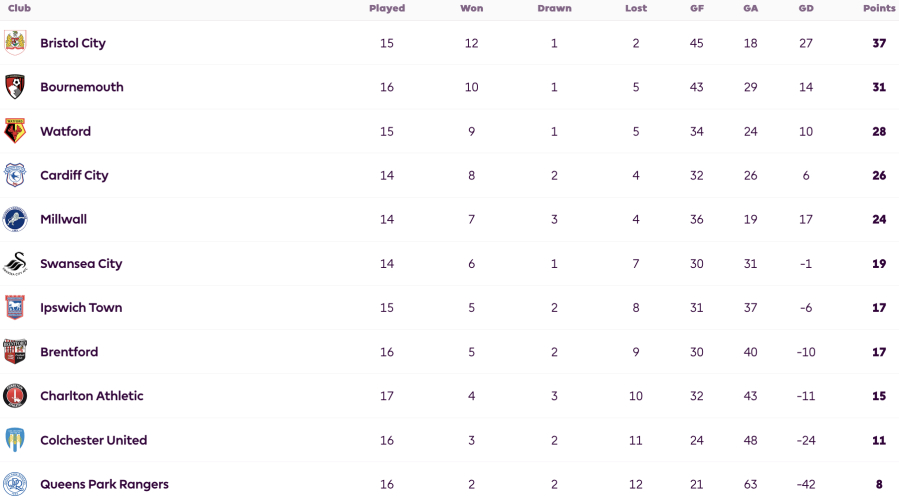Viewport: 899px width, 500px height.
Task: Click the Club column header
Action: click(x=19, y=8)
